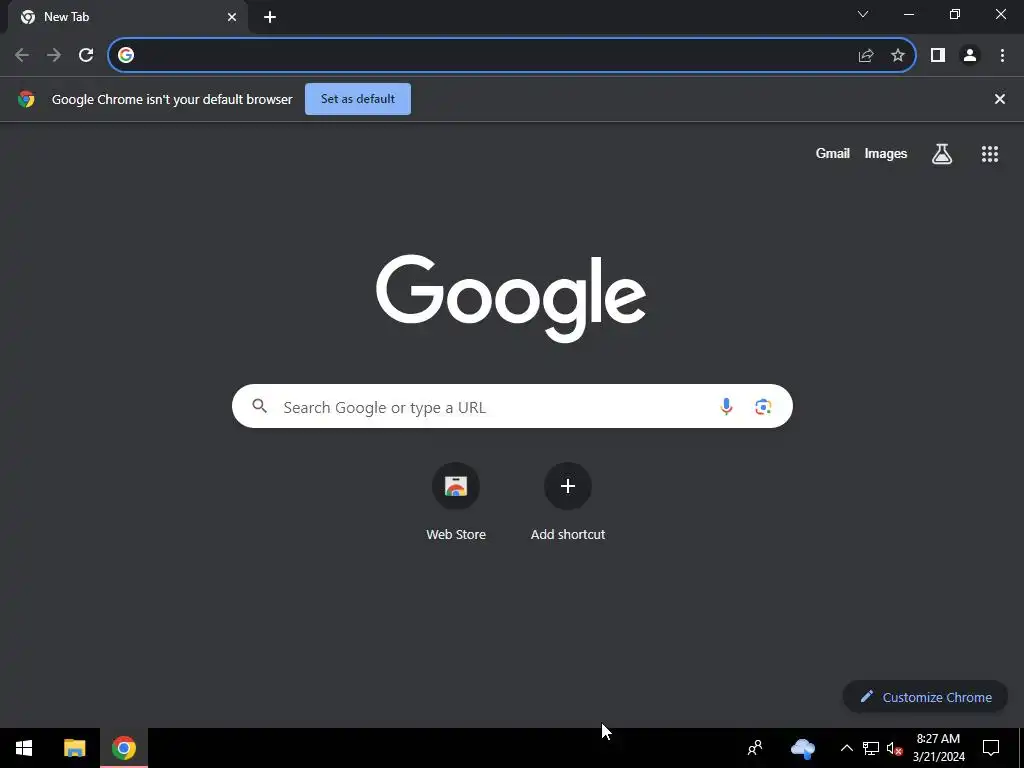Viewport: 1024px width, 768px height.
Task: Dismiss the default browser notification bar
Action: click(x=999, y=99)
